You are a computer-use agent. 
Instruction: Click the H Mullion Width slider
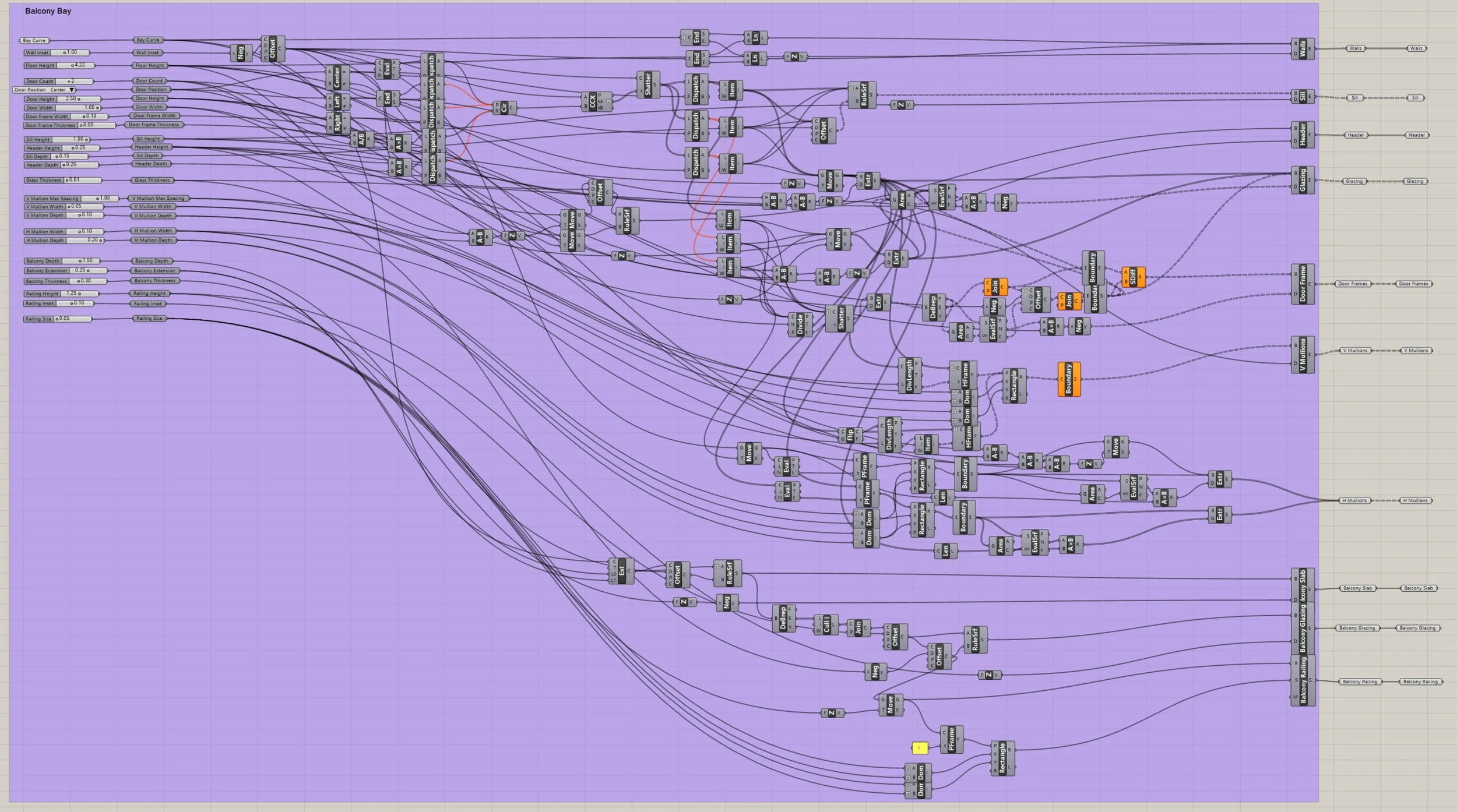pyautogui.click(x=64, y=232)
